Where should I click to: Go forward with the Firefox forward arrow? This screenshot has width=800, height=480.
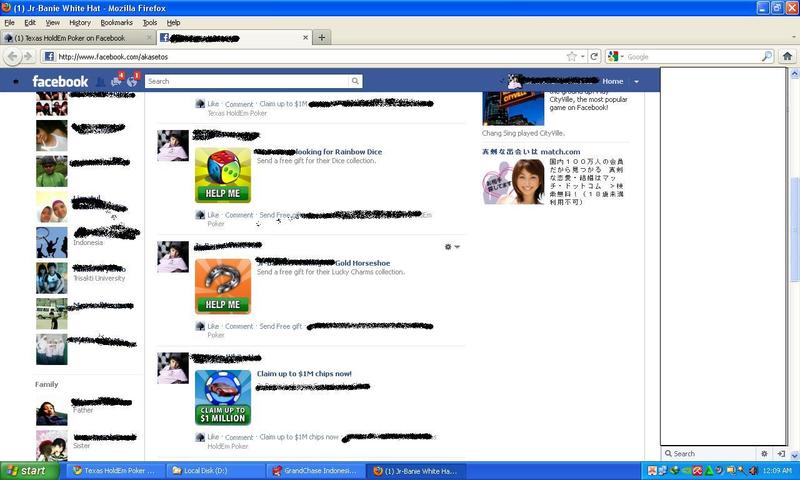pos(28,57)
